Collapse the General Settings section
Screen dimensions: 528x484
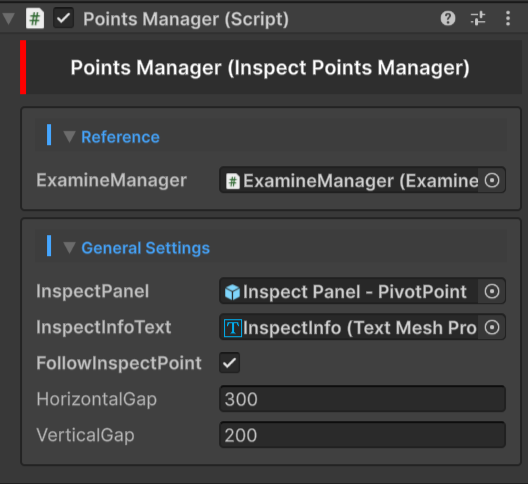tap(69, 248)
